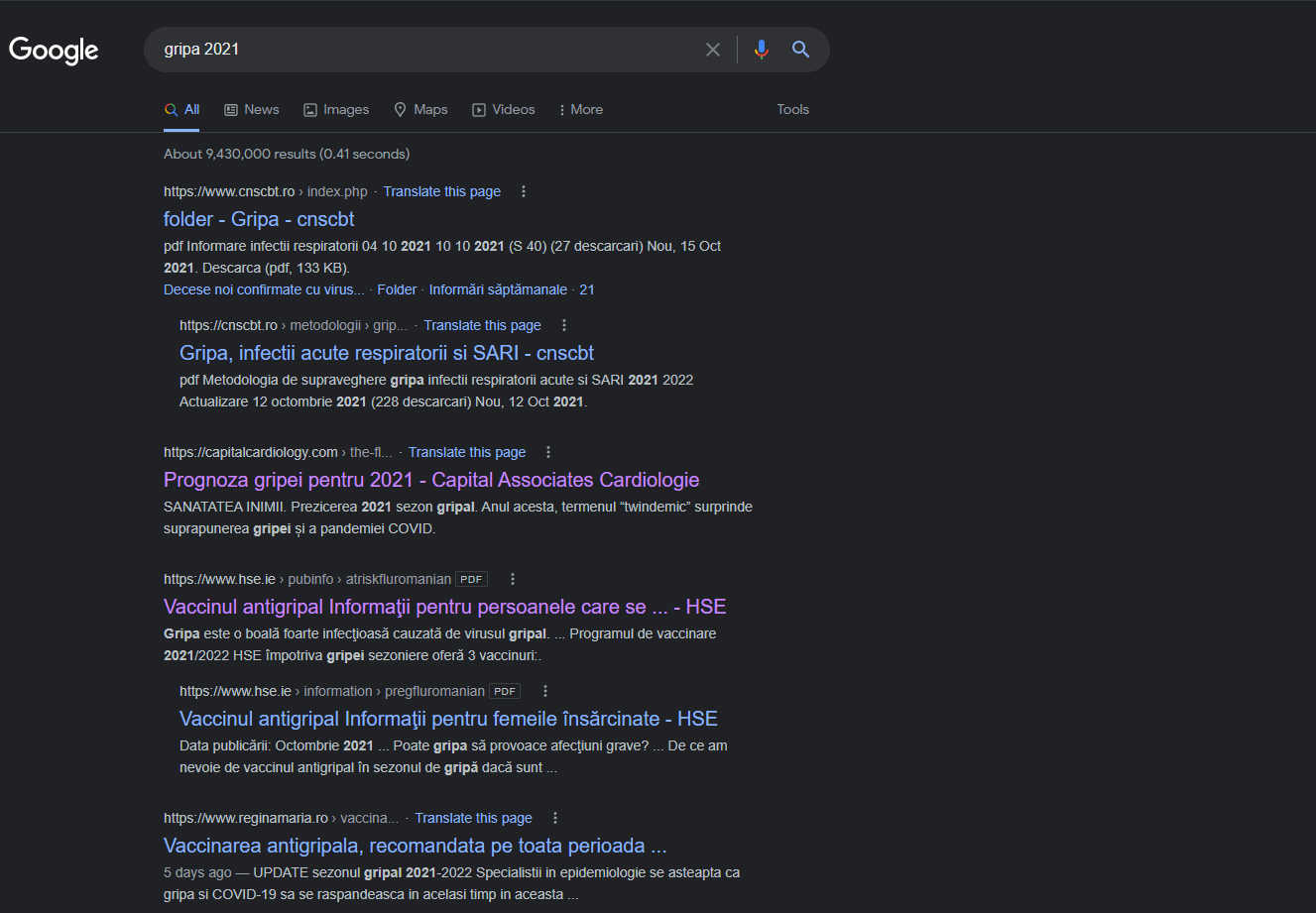The height and width of the screenshot is (913, 1316).
Task: Click the magnifying glass search button
Action: click(800, 50)
